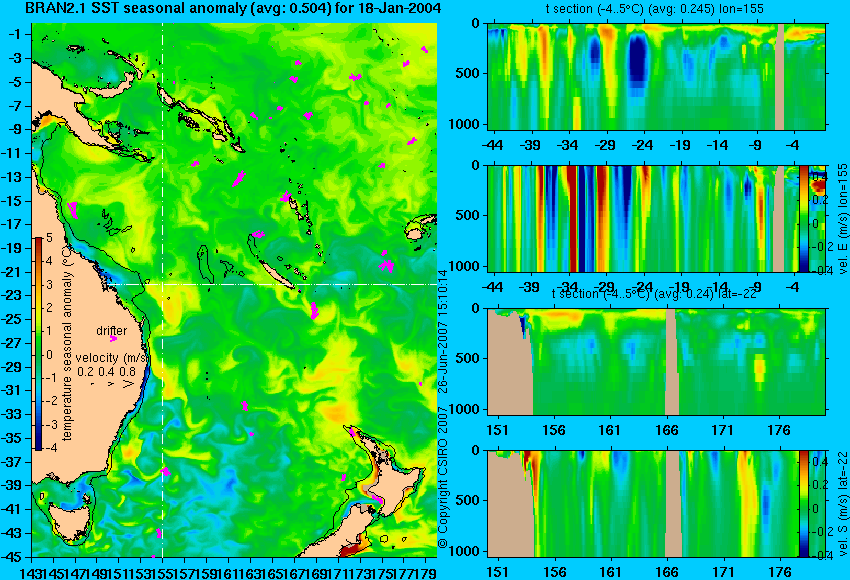Click the '5' value on the temperature color bar
Image resolution: width=850 pixels, height=580 pixels.
tap(49, 237)
